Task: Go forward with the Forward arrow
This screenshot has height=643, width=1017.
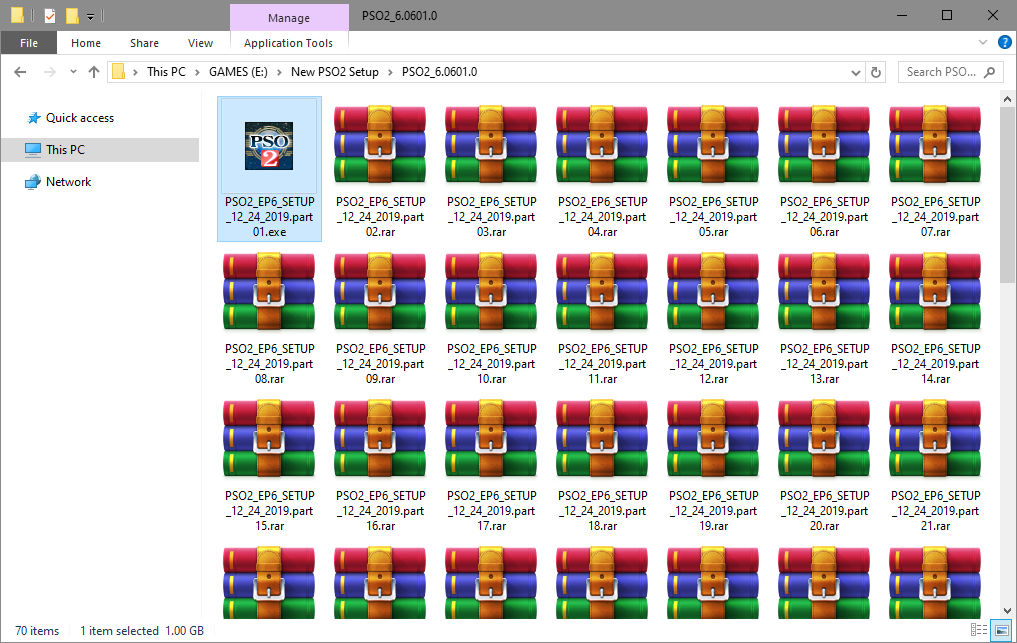Action: [x=49, y=72]
